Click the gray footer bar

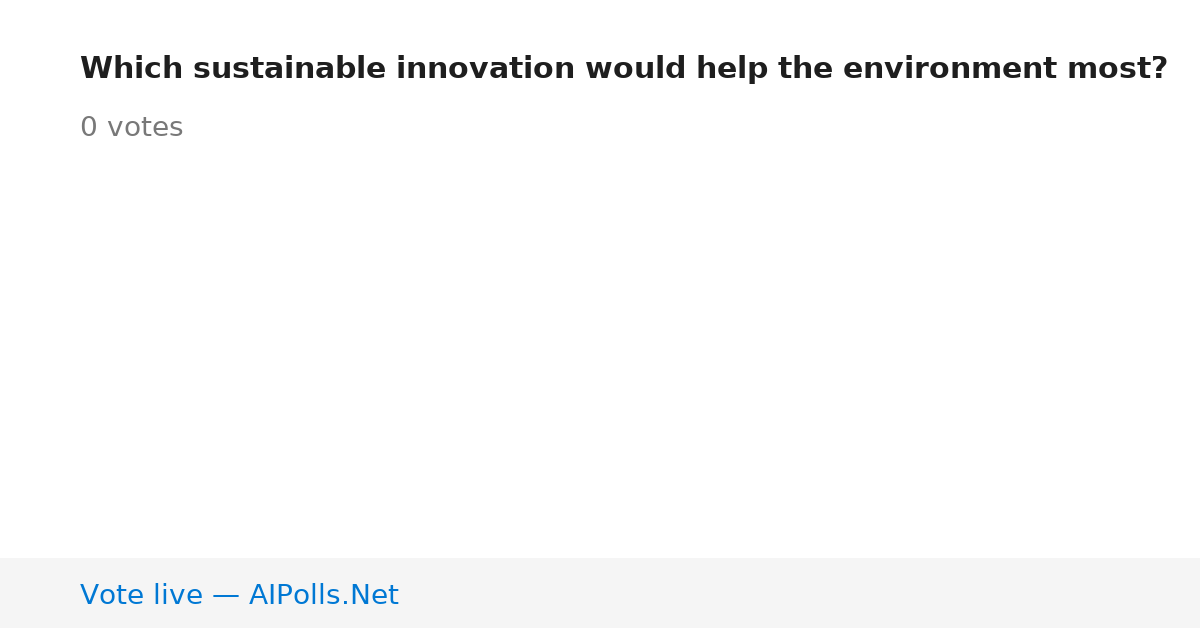coord(600,593)
